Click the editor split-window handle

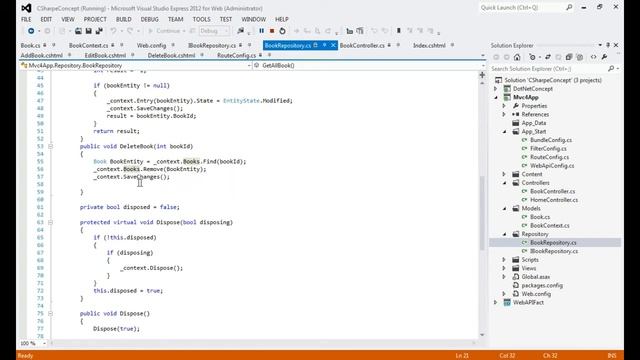pos(482,75)
